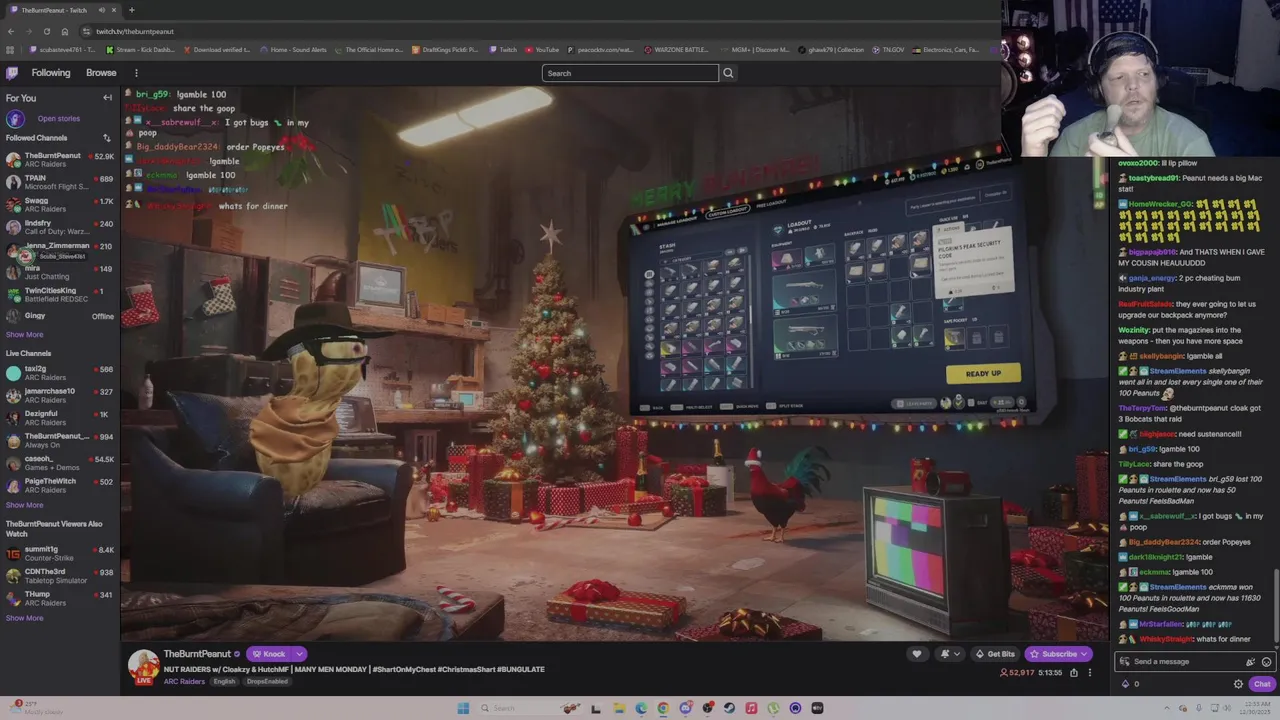Open the stories avatar icon
Screen dimensions: 1280x720
[x=15, y=118]
